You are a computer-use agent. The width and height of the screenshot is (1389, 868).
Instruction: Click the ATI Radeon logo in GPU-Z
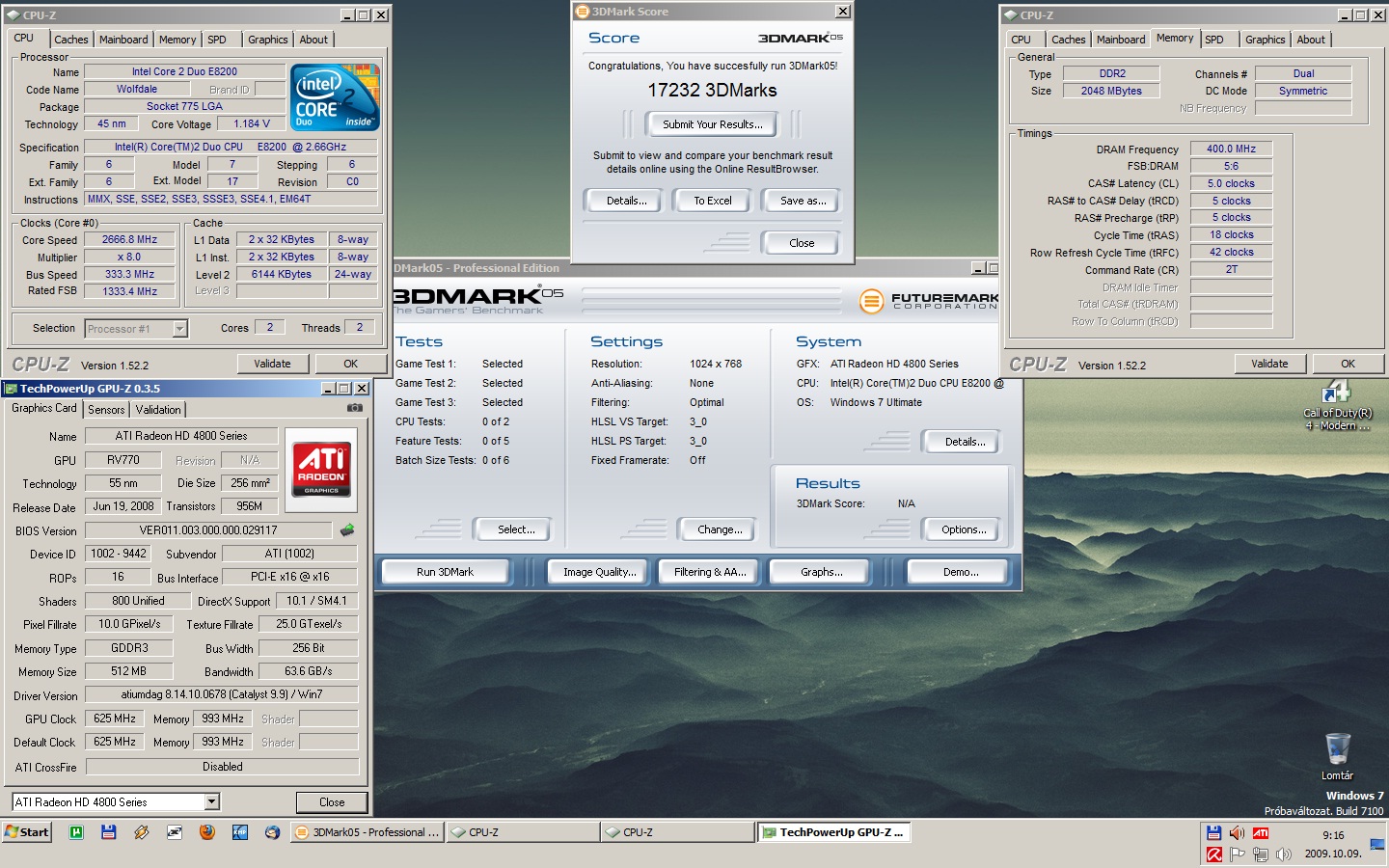(x=322, y=468)
